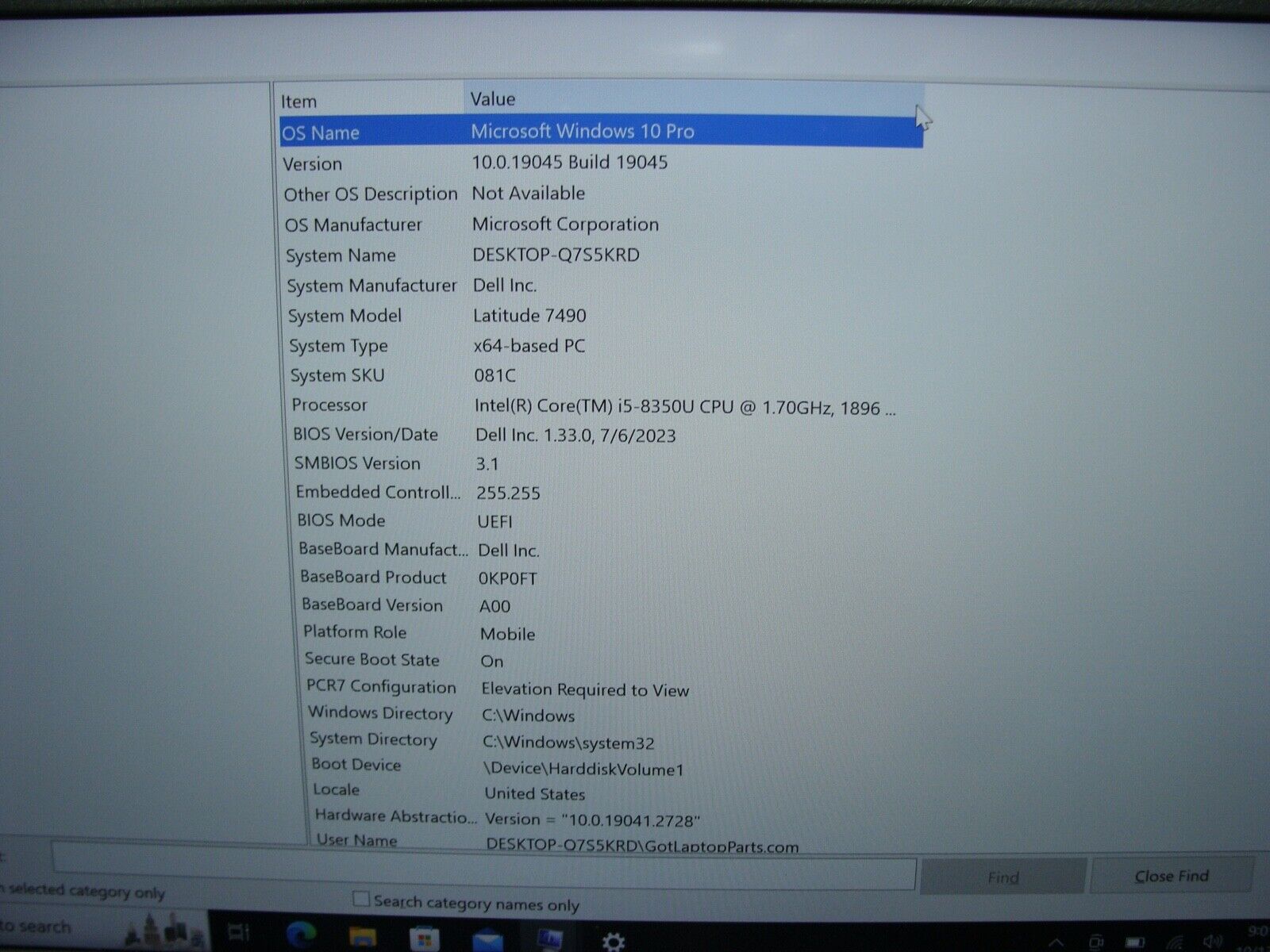Select the Windows Directory row
Viewport: 1270px width, 952px height.
coord(617,714)
